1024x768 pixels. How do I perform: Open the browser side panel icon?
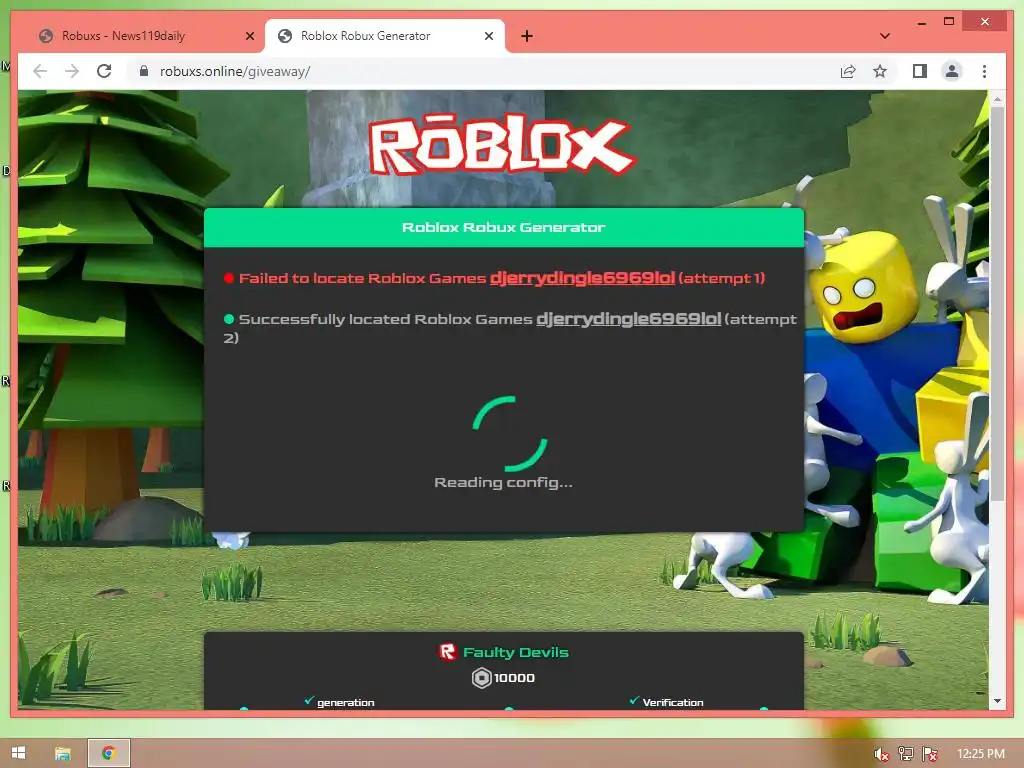tap(920, 71)
